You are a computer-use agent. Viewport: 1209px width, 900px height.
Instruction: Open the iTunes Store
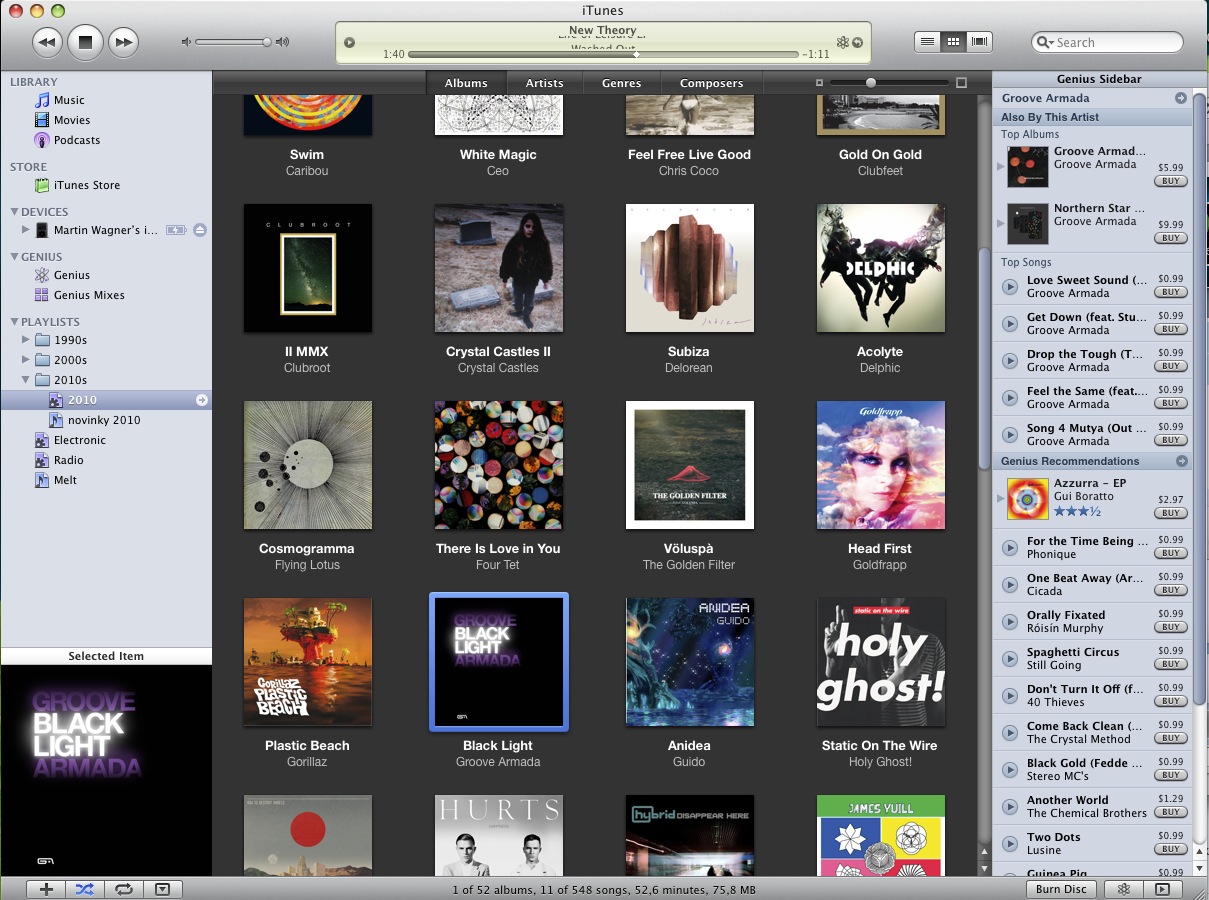tap(86, 185)
